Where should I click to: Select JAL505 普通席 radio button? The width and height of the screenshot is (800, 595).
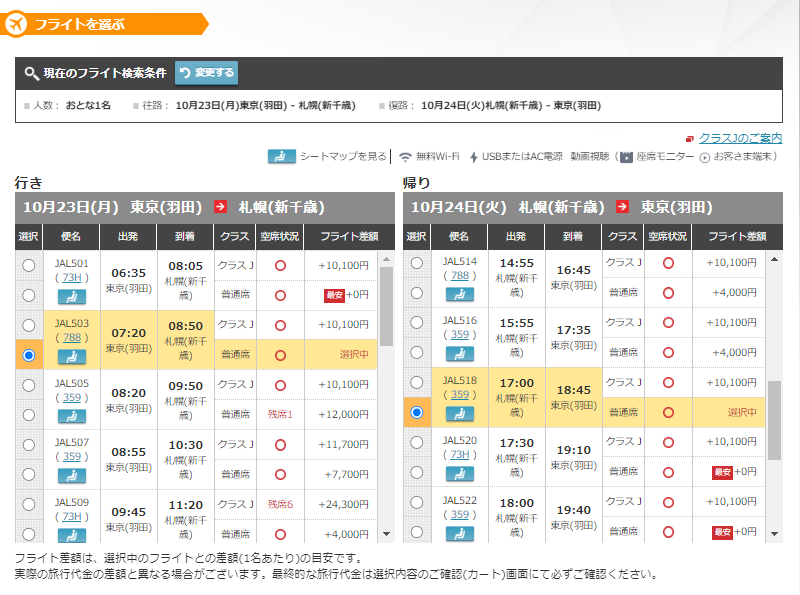[29, 415]
